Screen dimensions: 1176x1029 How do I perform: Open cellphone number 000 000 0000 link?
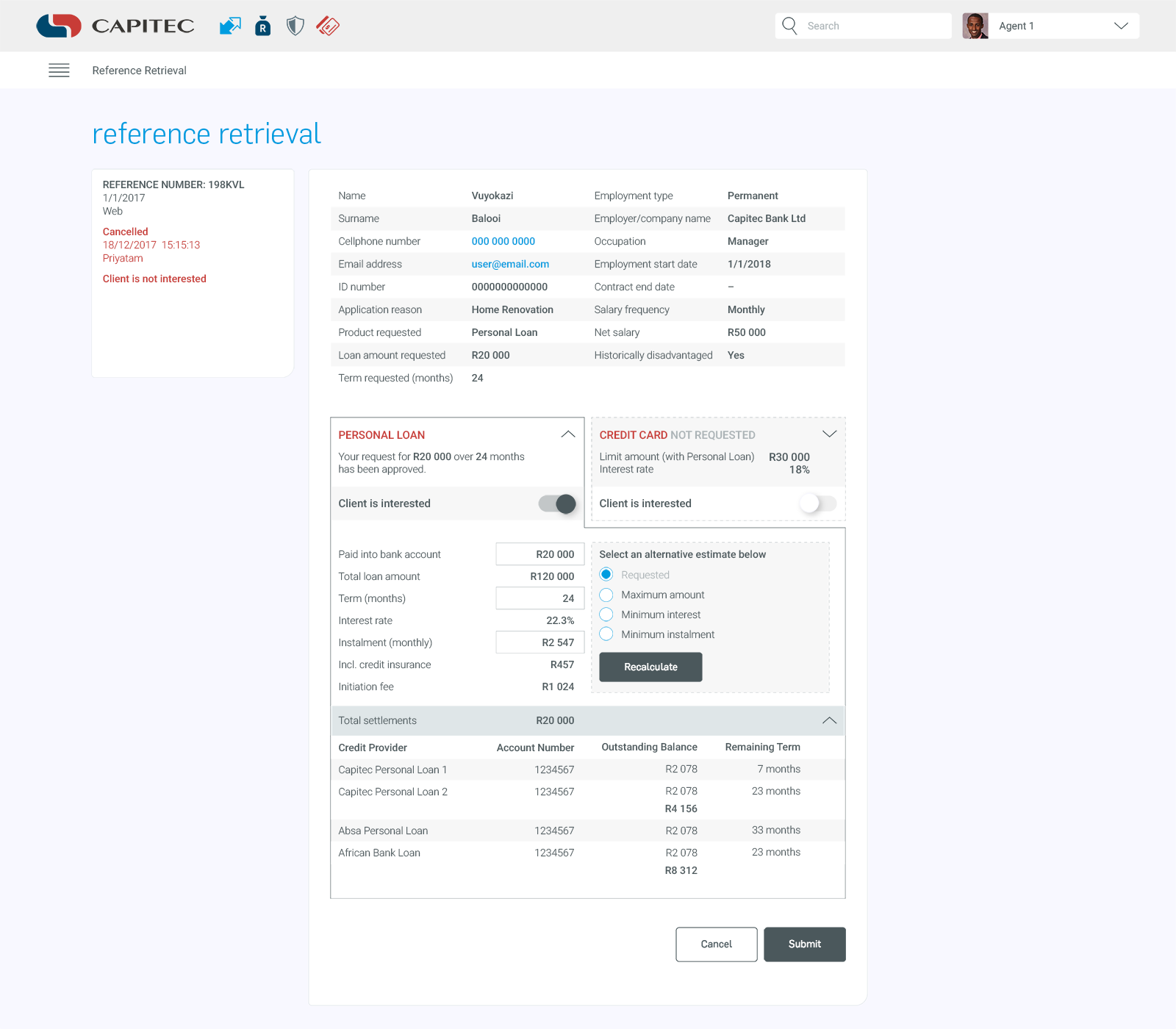503,241
